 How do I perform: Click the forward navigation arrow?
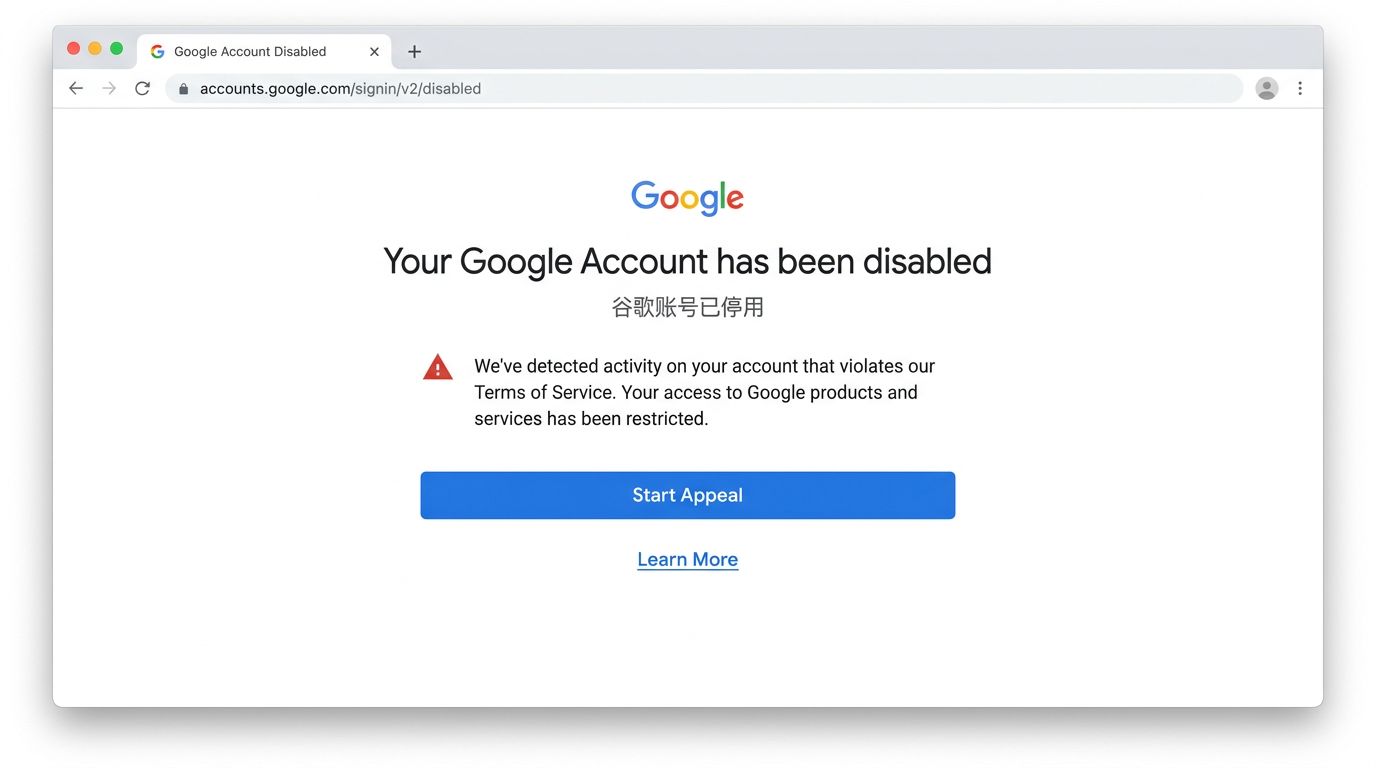pos(109,88)
